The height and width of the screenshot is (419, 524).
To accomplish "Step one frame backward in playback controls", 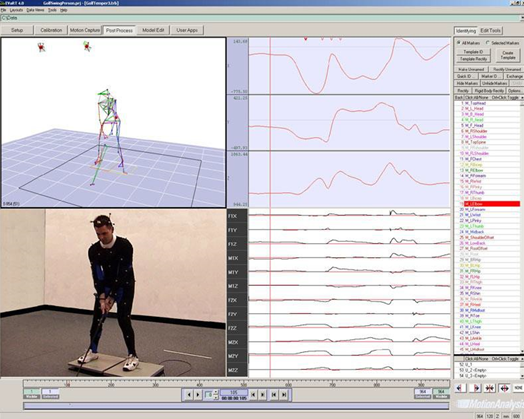I will [189, 395].
